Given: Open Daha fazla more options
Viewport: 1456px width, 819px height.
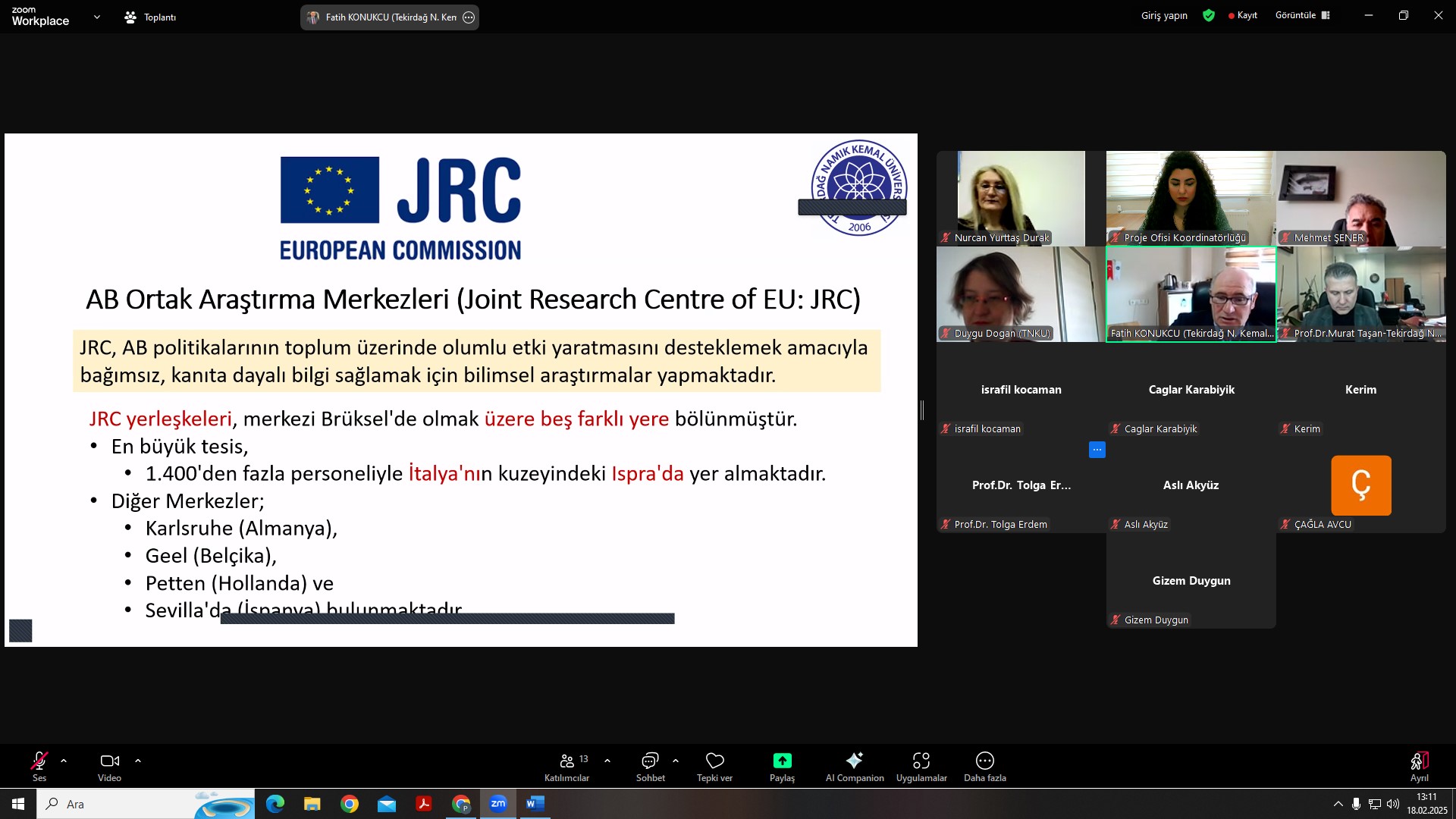Looking at the screenshot, I should point(985,766).
